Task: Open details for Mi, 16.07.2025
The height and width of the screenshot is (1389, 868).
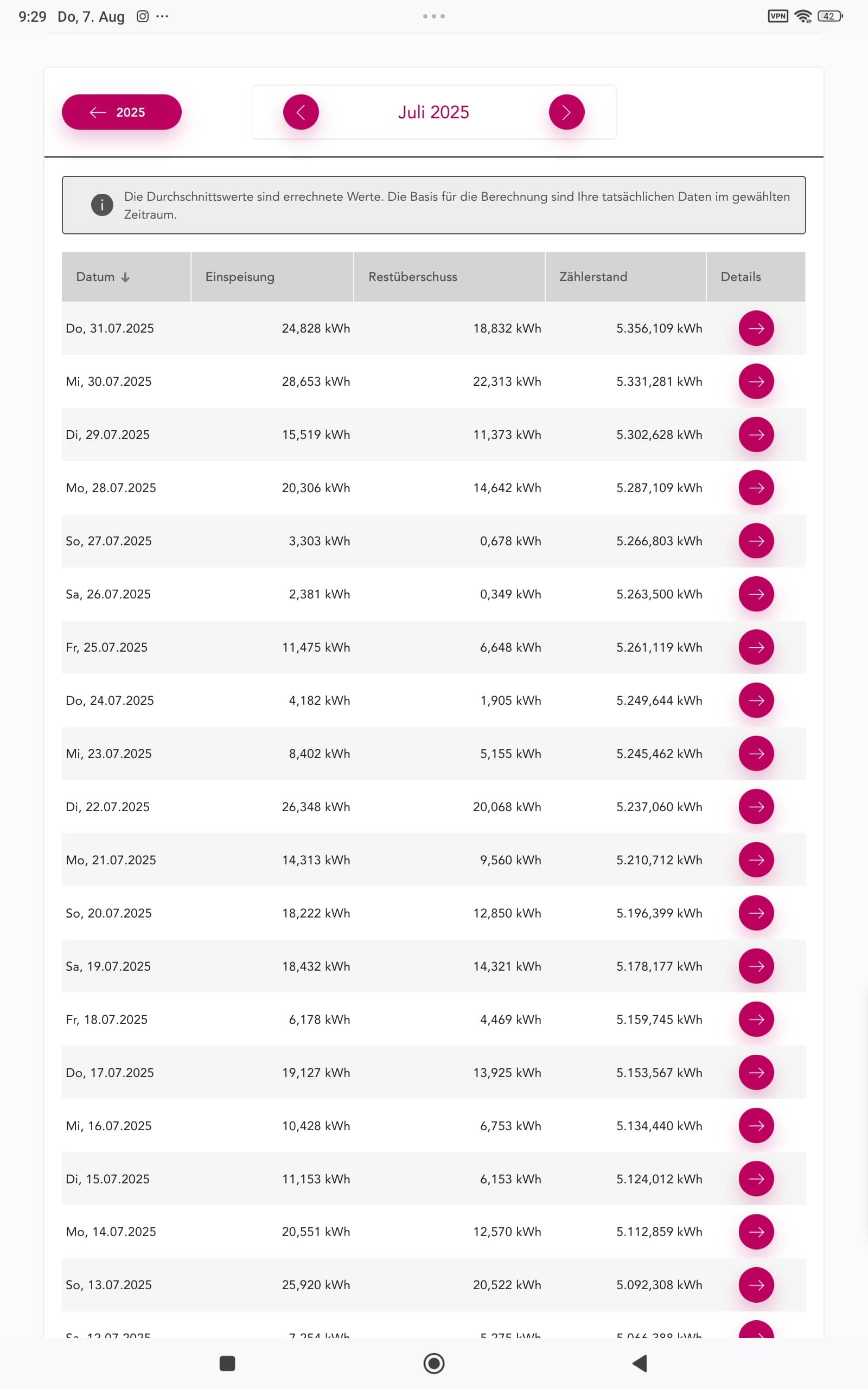Action: 756,1125
